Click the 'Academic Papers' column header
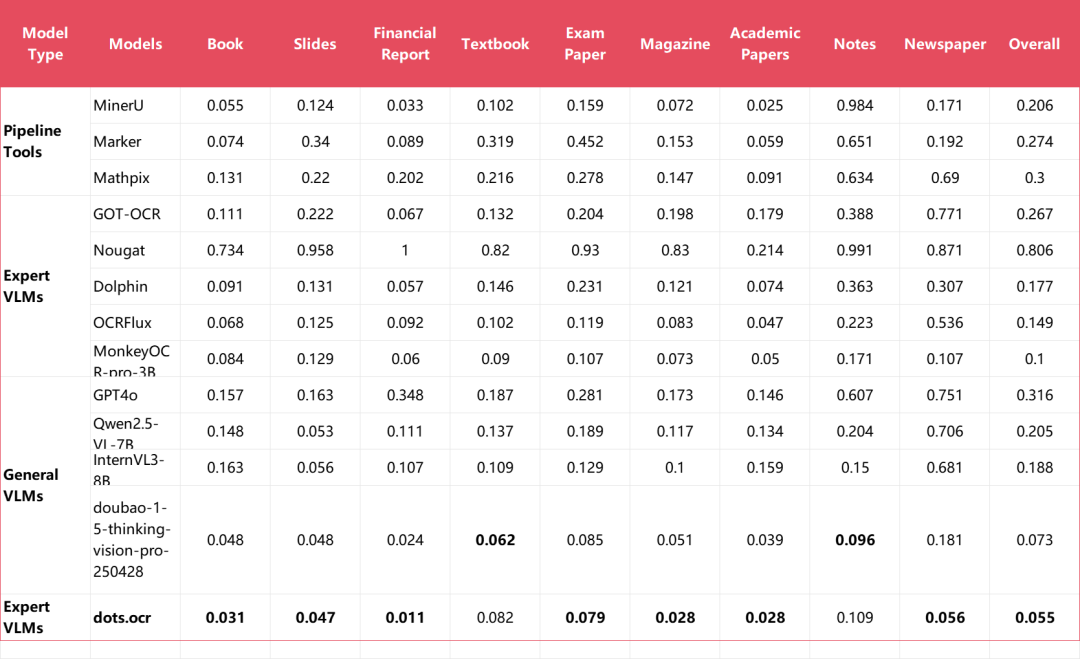 click(765, 43)
